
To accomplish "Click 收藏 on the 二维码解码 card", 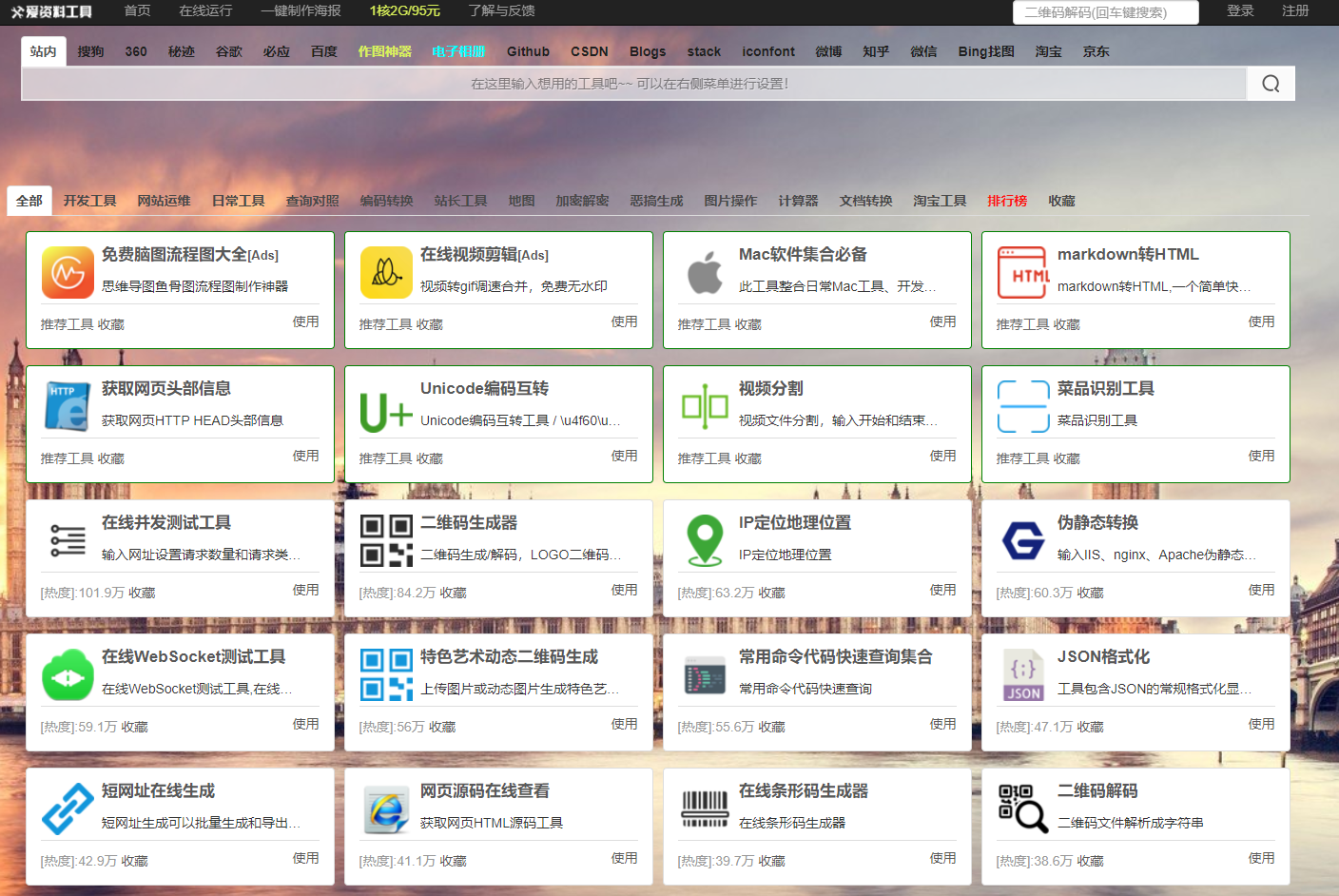I will coord(1090,861).
